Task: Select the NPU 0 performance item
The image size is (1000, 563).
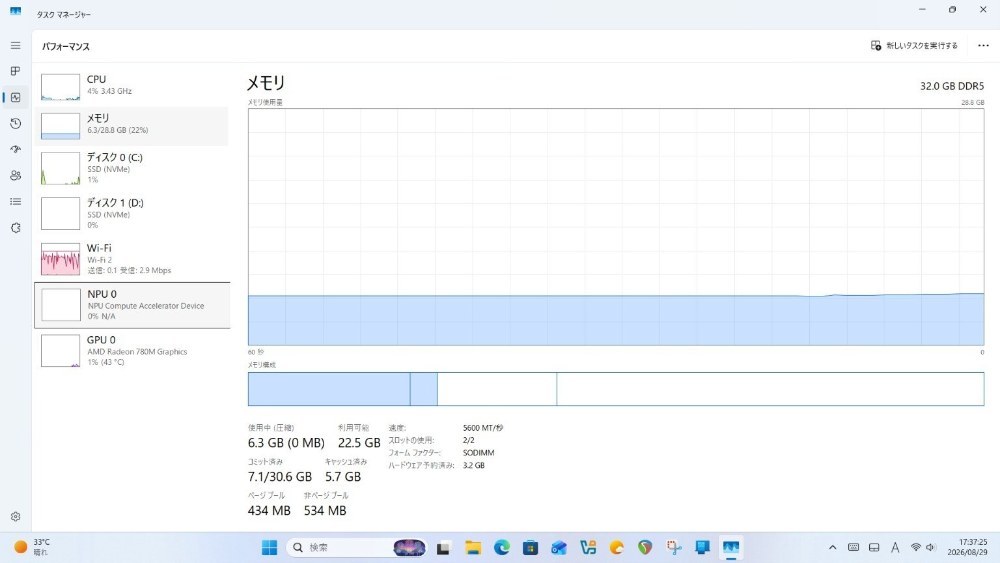Action: 132,305
